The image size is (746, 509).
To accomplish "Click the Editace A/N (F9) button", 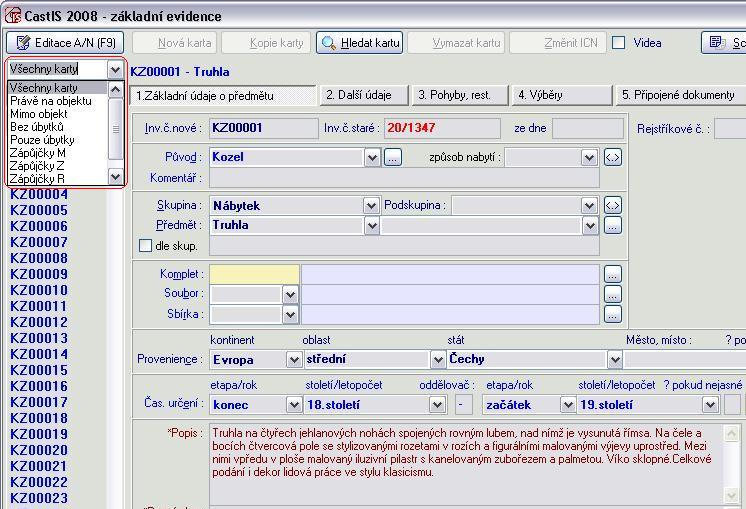I will tap(65, 43).
